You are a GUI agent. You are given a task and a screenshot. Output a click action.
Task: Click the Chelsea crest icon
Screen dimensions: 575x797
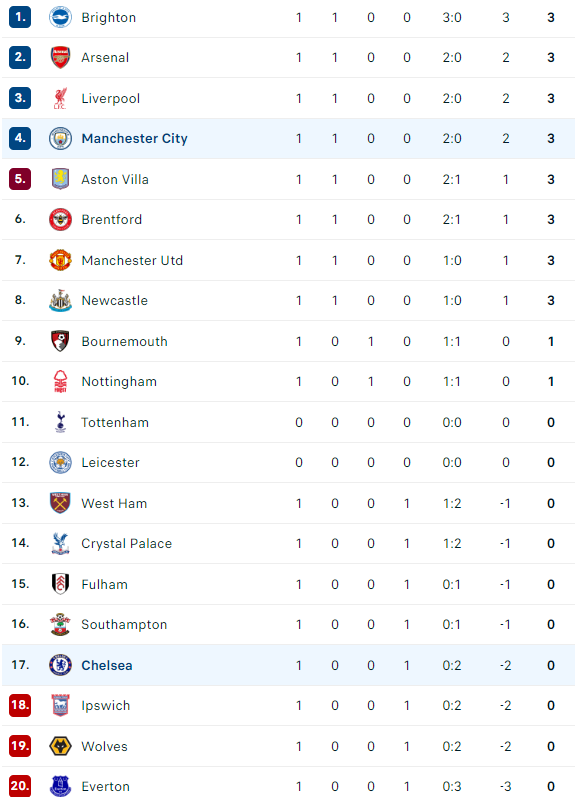(x=60, y=665)
